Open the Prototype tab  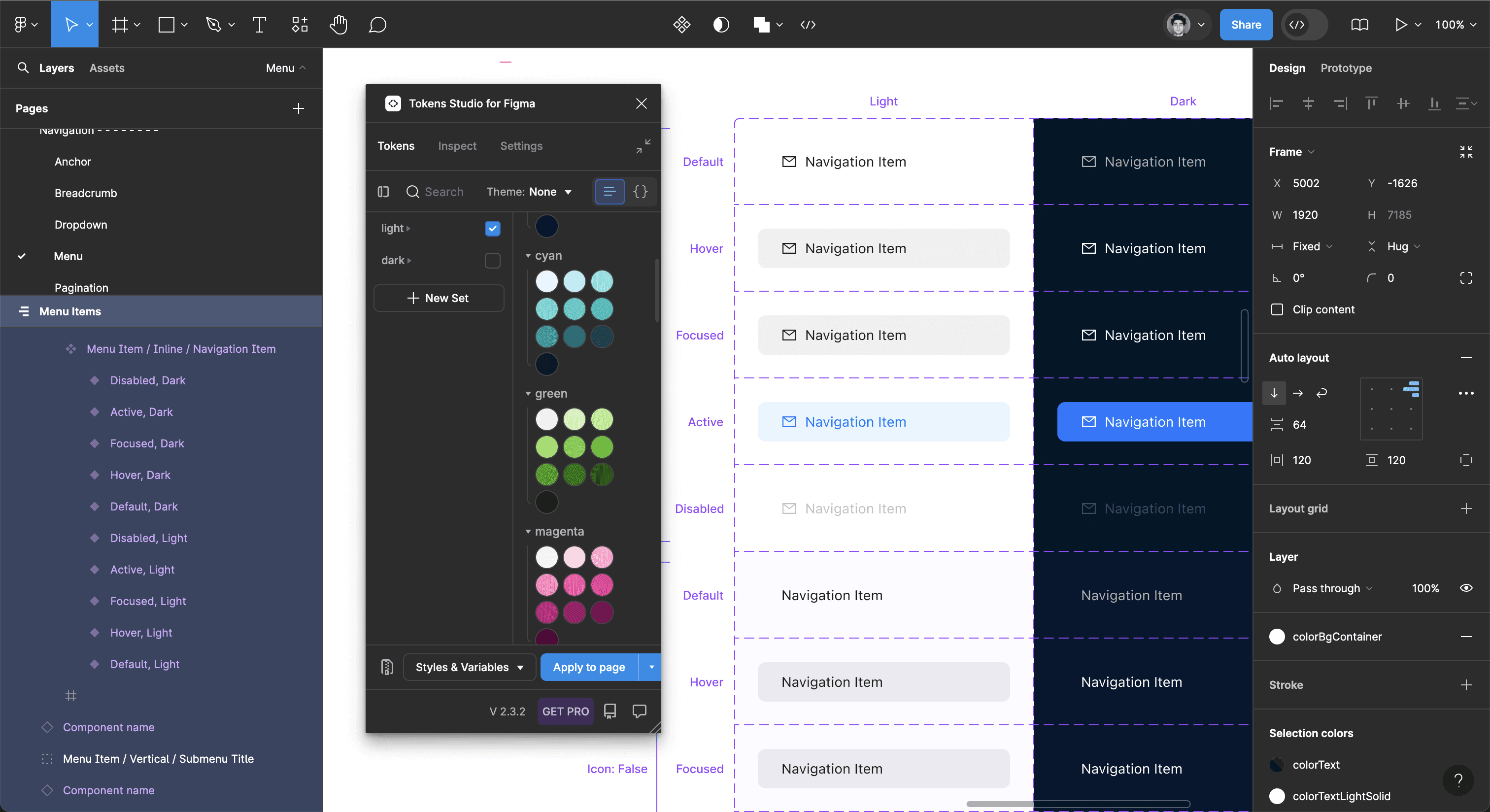pos(1346,68)
